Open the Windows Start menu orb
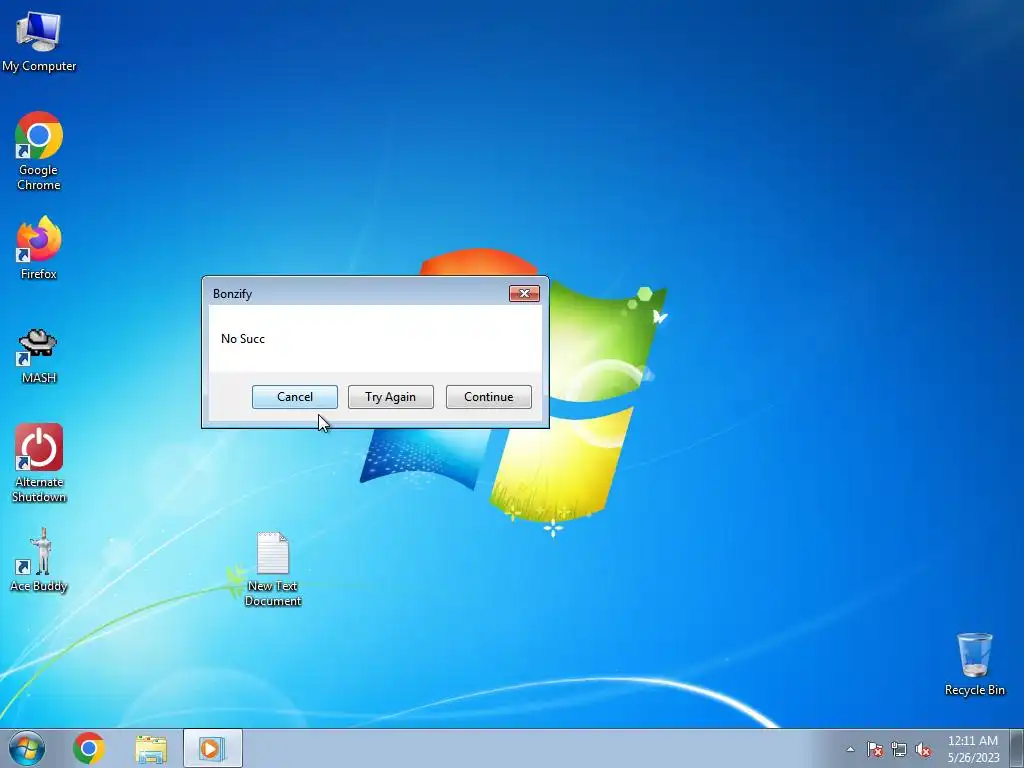Screen dimensions: 1024x768 27,748
